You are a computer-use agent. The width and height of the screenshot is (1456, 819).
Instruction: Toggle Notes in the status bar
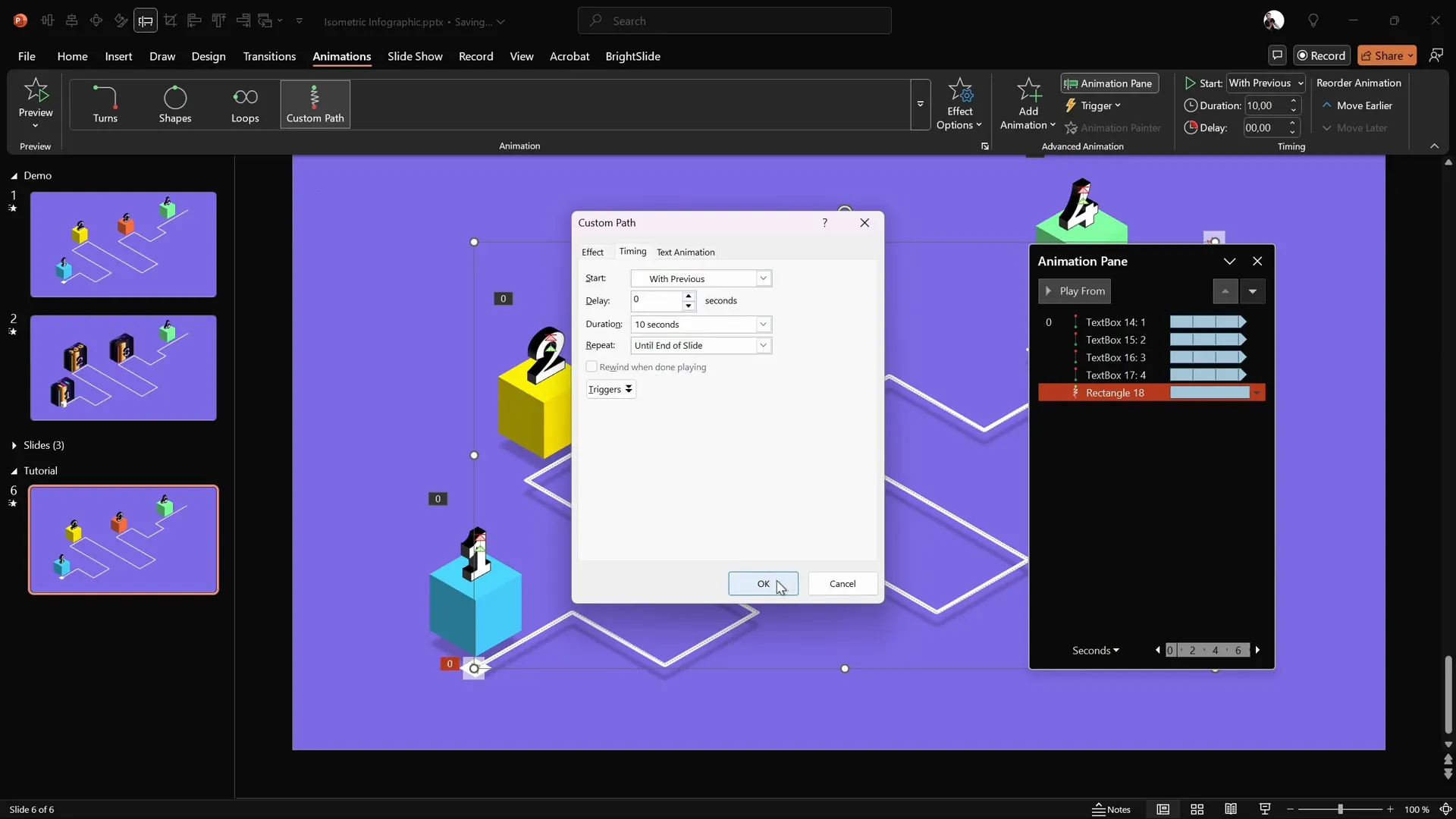(x=1111, y=809)
